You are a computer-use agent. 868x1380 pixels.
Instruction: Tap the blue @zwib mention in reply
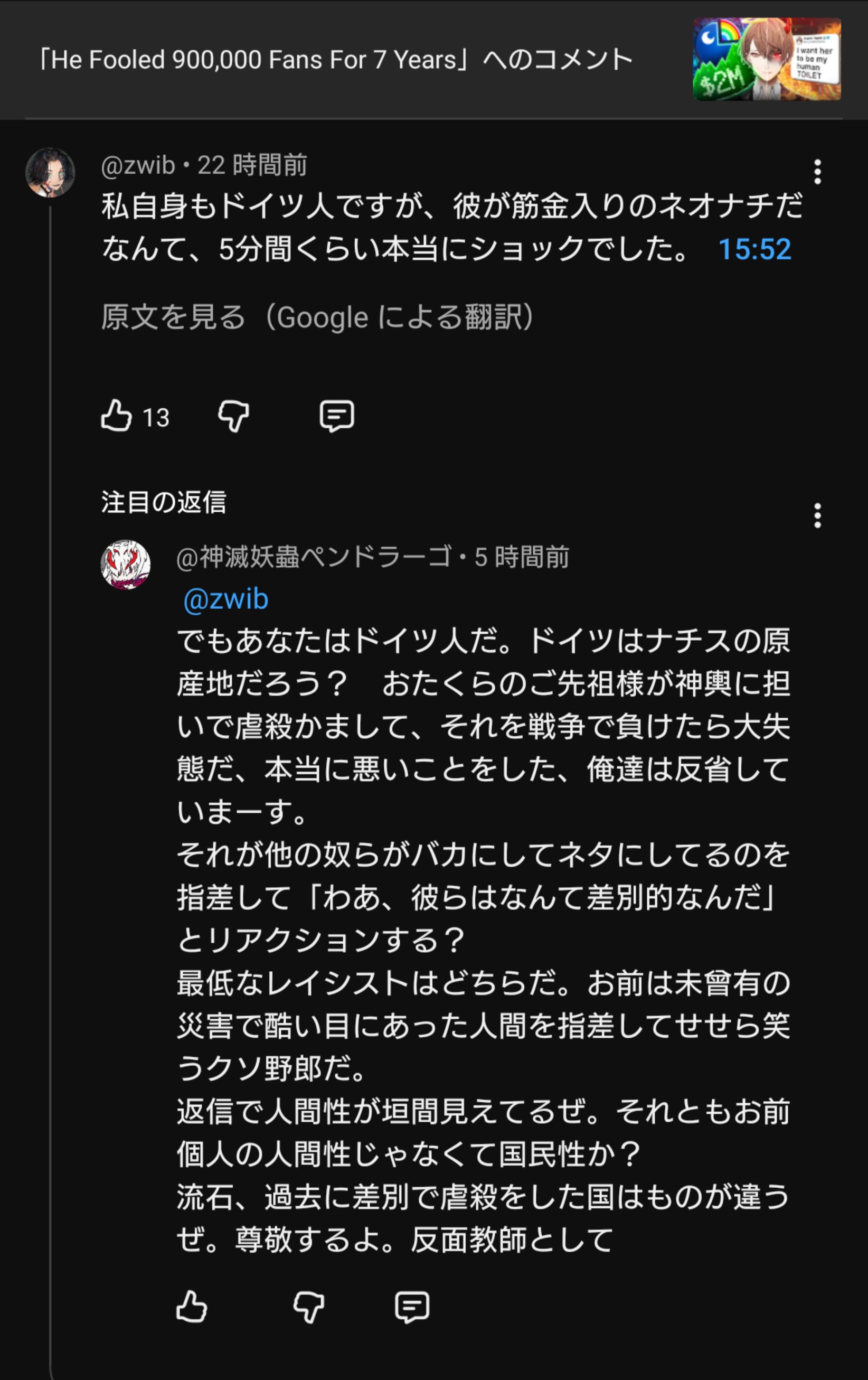tap(226, 599)
